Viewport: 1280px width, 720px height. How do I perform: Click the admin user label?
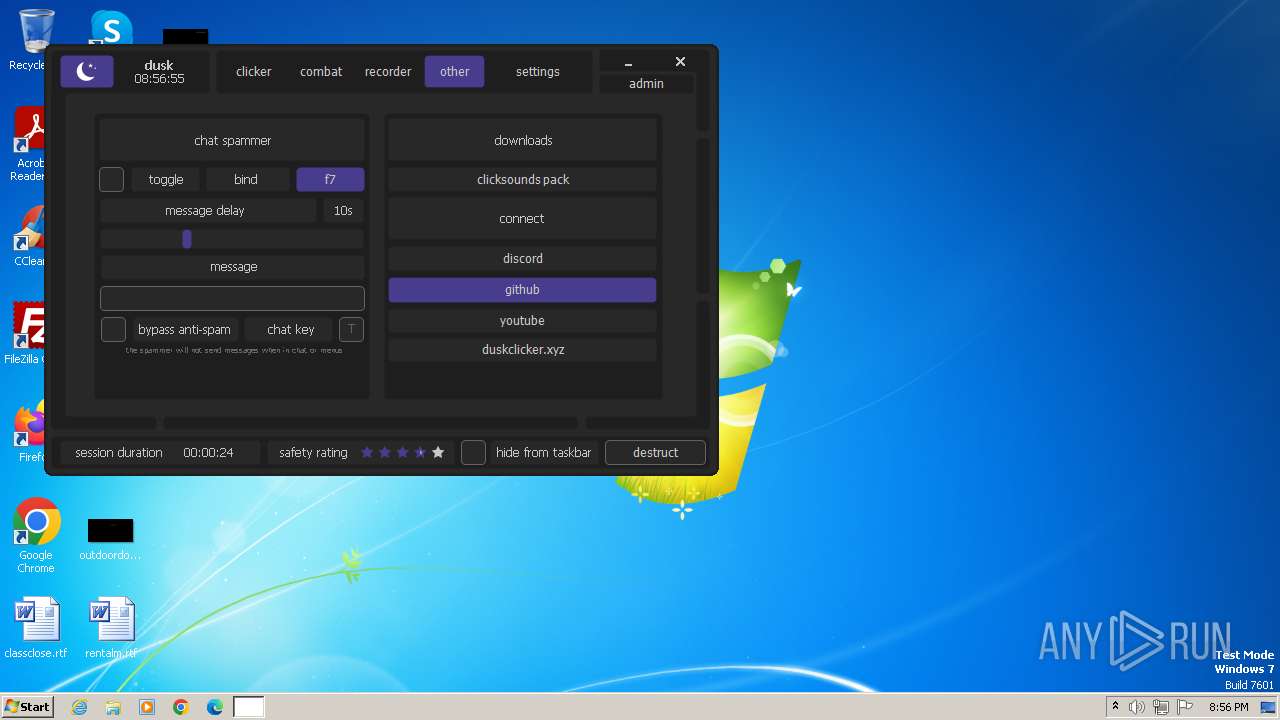(x=646, y=83)
